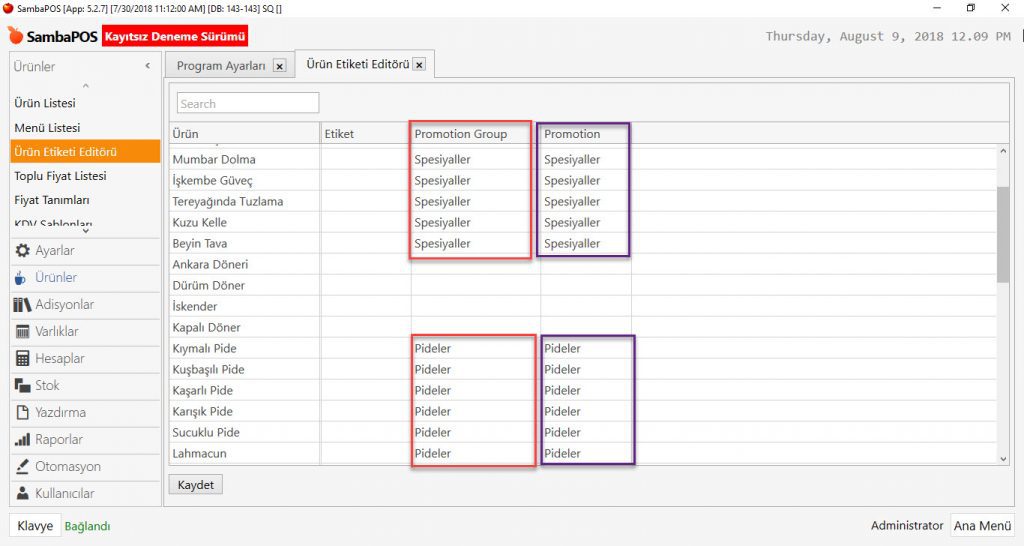Click table scrollbar down arrow
This screenshot has height=546, width=1024.
coord(1003,459)
